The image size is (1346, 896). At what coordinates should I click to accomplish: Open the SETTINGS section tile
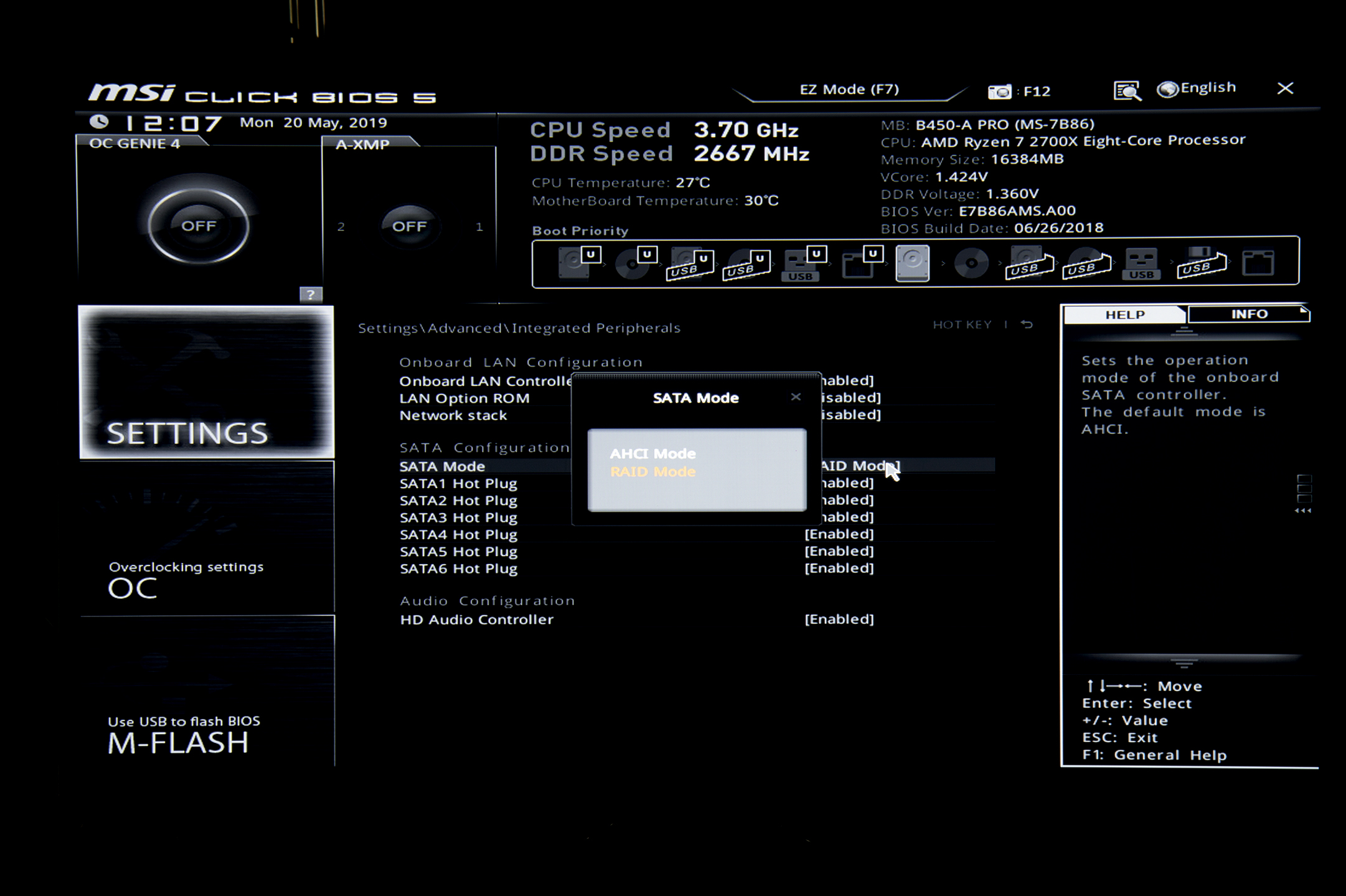pyautogui.click(x=206, y=382)
